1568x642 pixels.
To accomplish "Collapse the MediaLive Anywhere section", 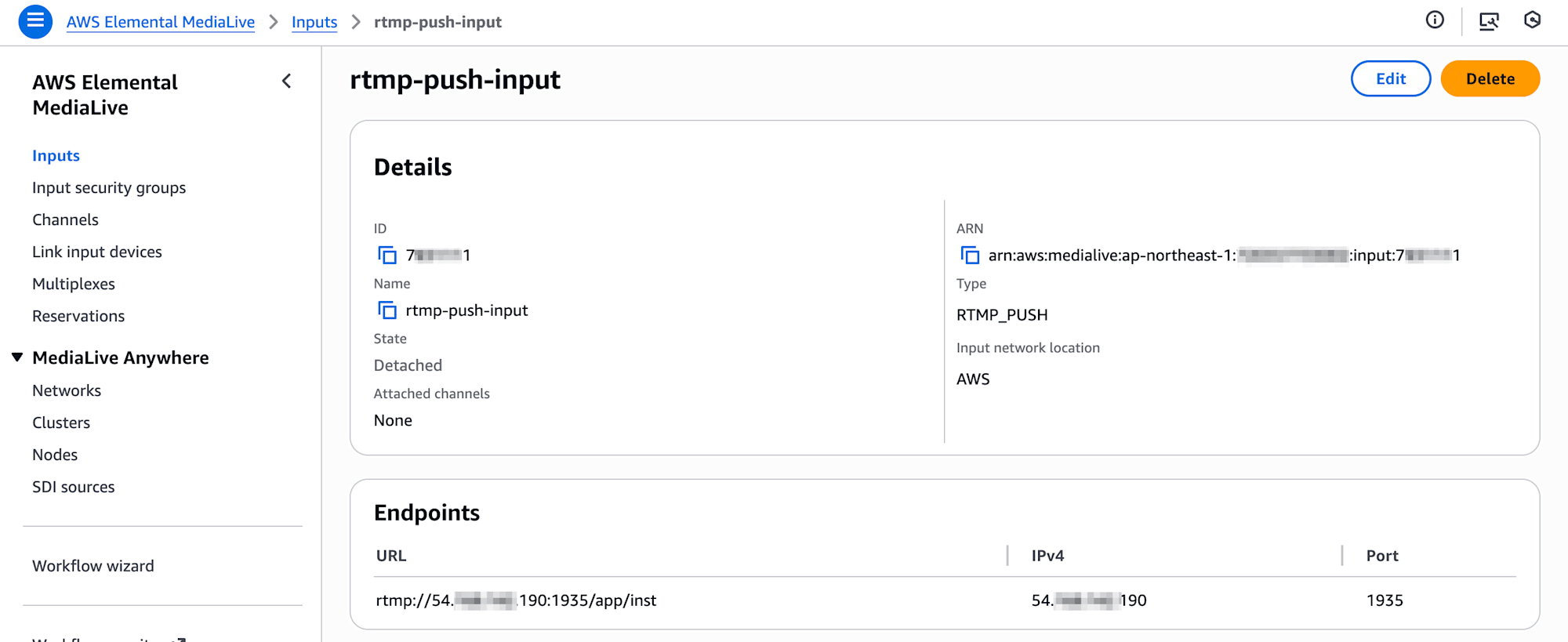I will (17, 357).
